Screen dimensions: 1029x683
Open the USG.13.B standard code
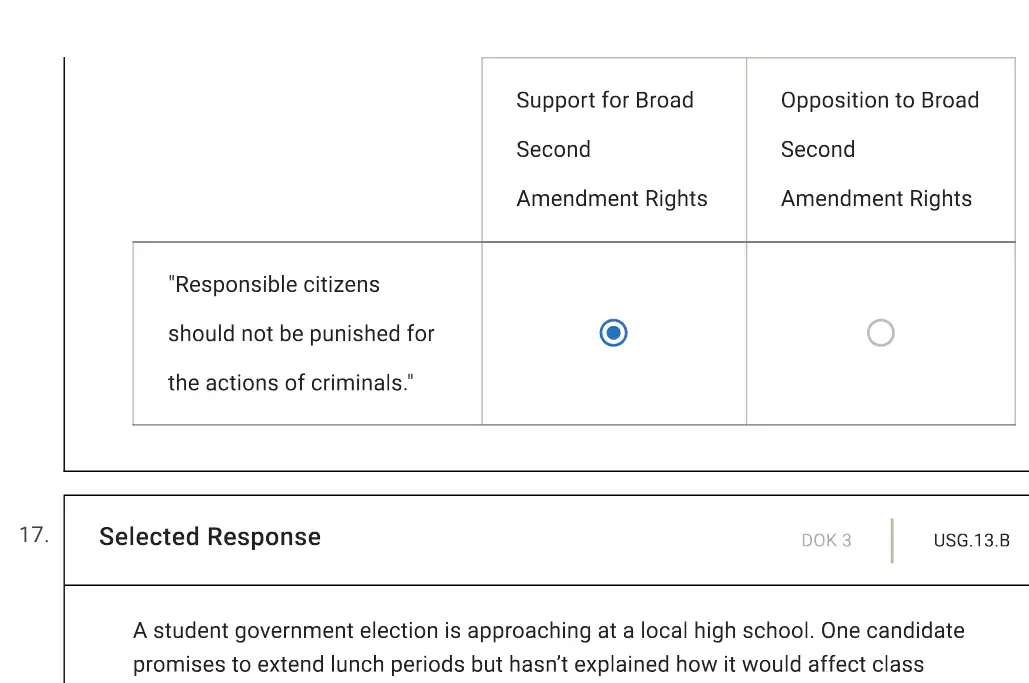pyautogui.click(x=971, y=541)
